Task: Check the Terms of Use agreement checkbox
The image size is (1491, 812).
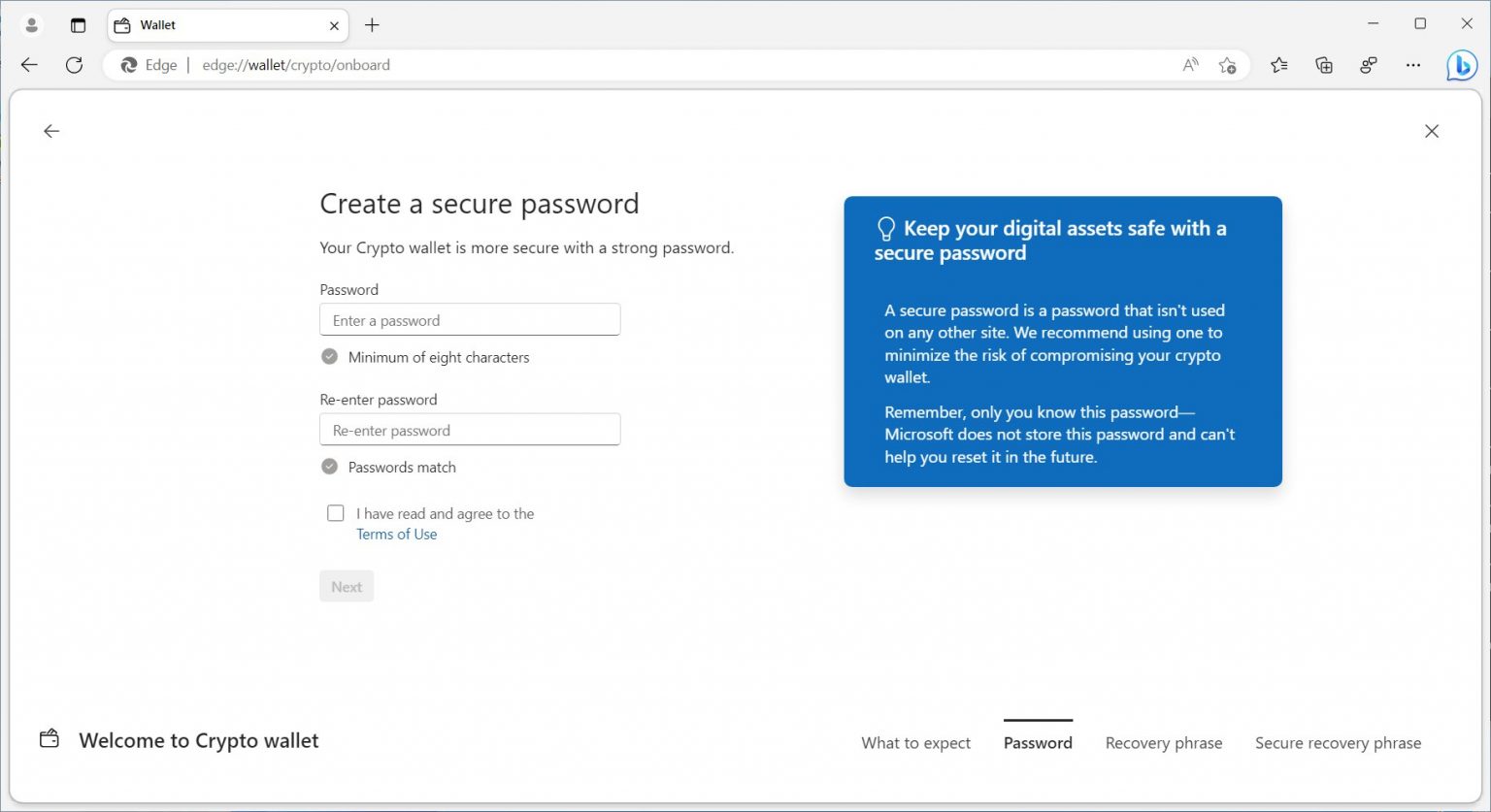Action: click(x=335, y=512)
